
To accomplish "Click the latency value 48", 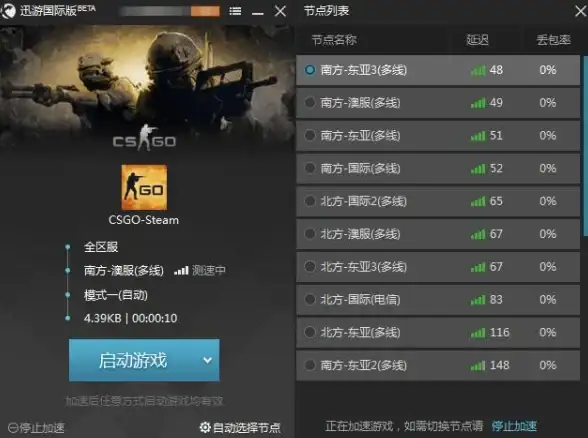I will [496, 70].
